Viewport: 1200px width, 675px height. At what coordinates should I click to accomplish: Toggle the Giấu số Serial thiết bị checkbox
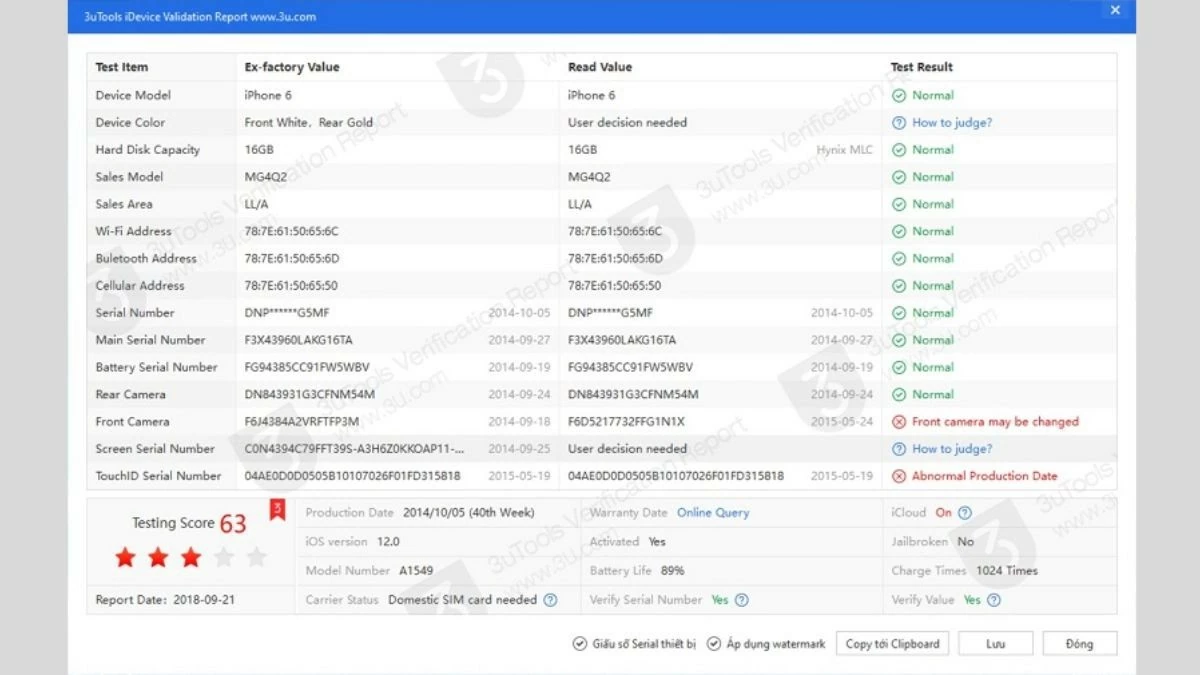[579, 643]
